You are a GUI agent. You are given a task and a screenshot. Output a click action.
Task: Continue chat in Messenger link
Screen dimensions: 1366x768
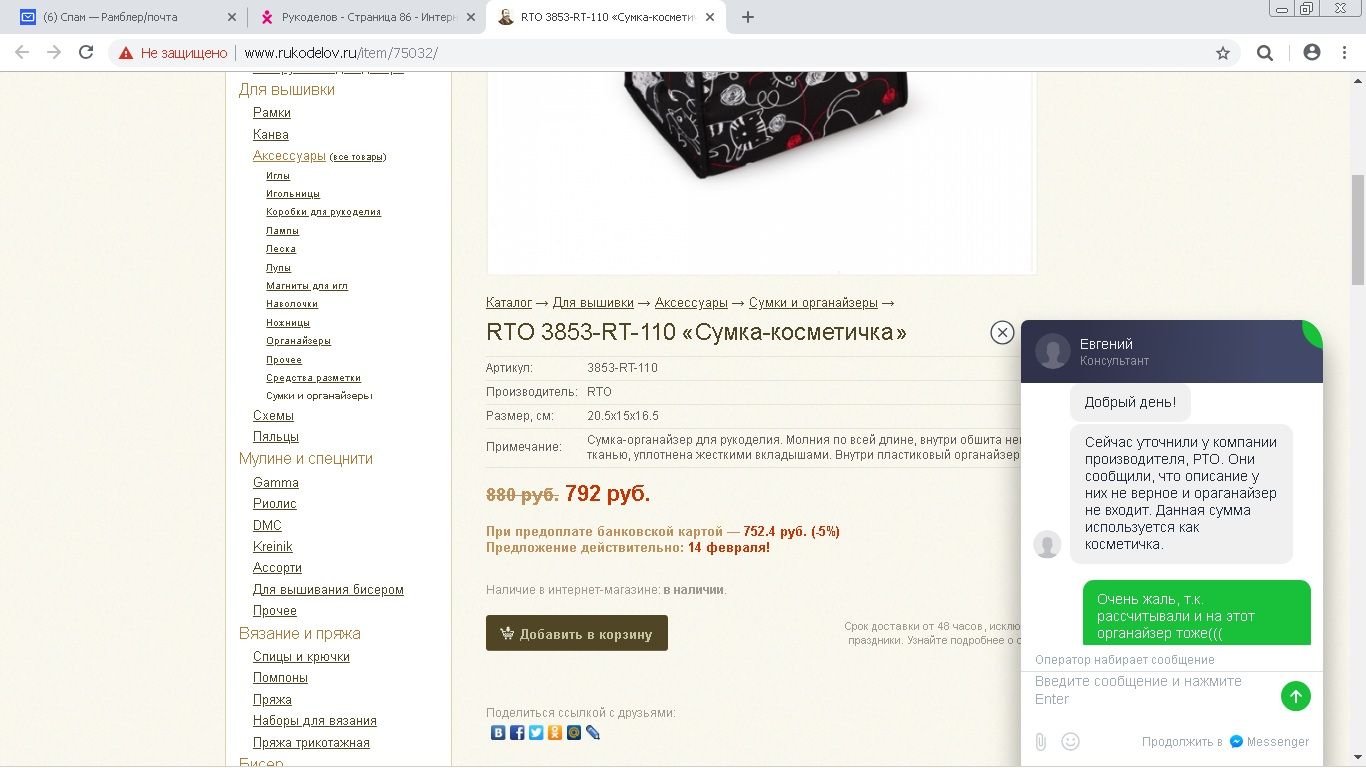point(1225,742)
